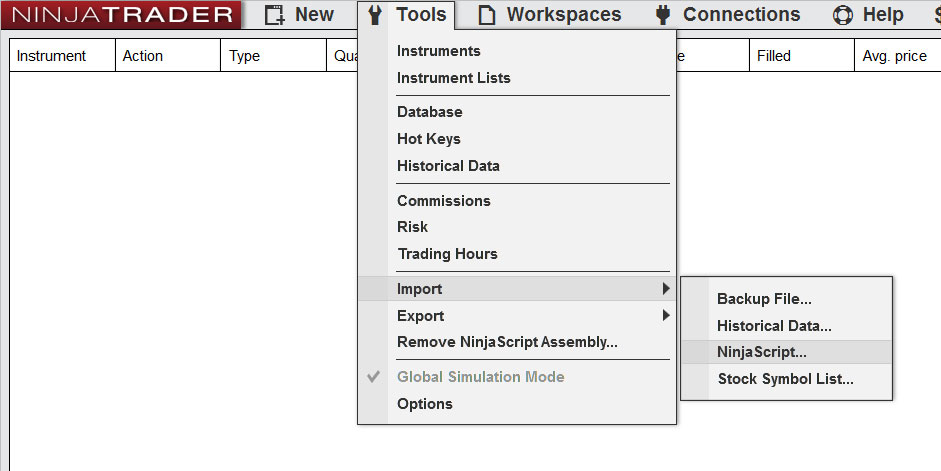Open Hot Keys settings

(428, 139)
